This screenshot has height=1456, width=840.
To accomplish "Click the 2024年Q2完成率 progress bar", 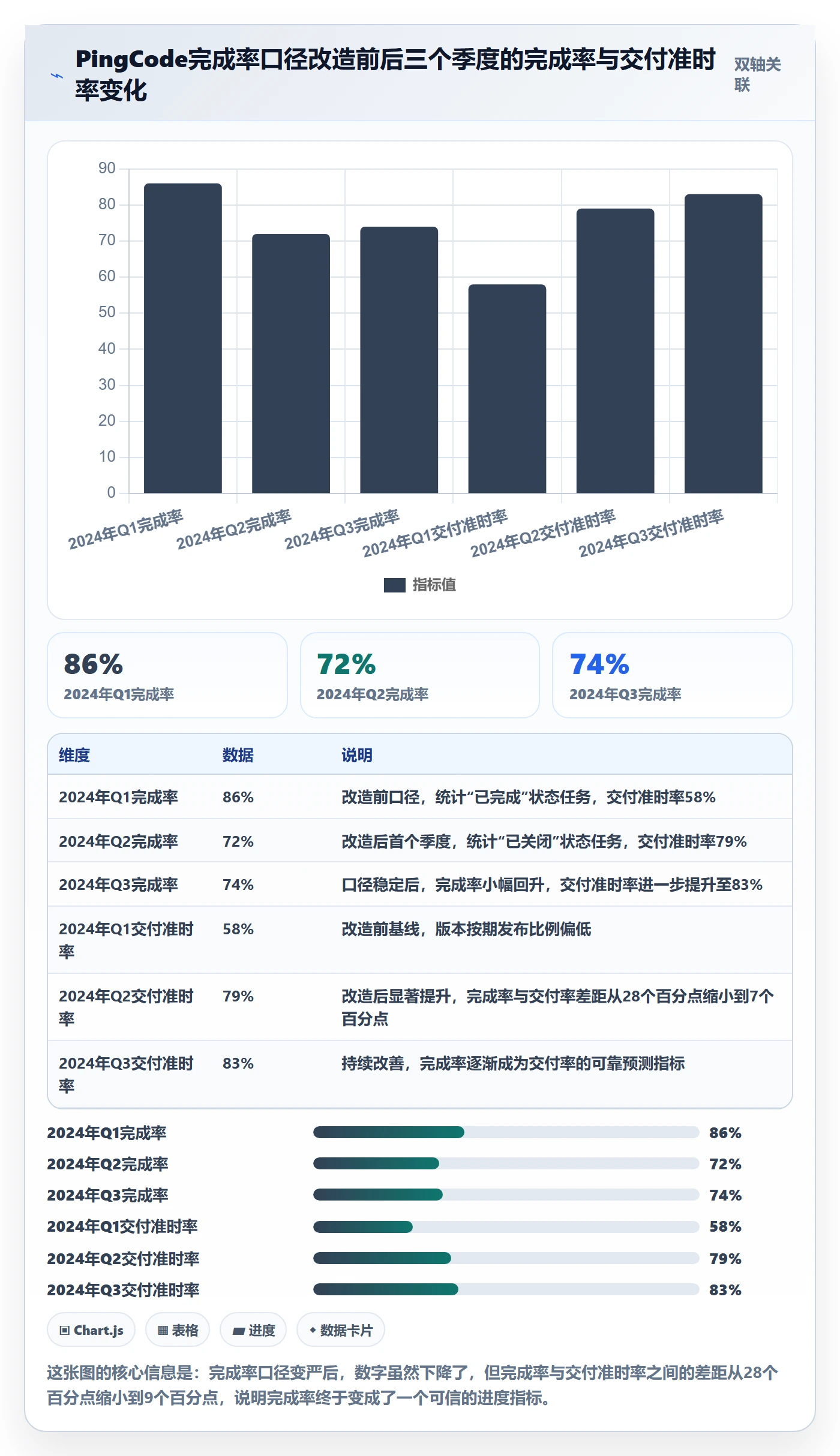I will 506,1163.
